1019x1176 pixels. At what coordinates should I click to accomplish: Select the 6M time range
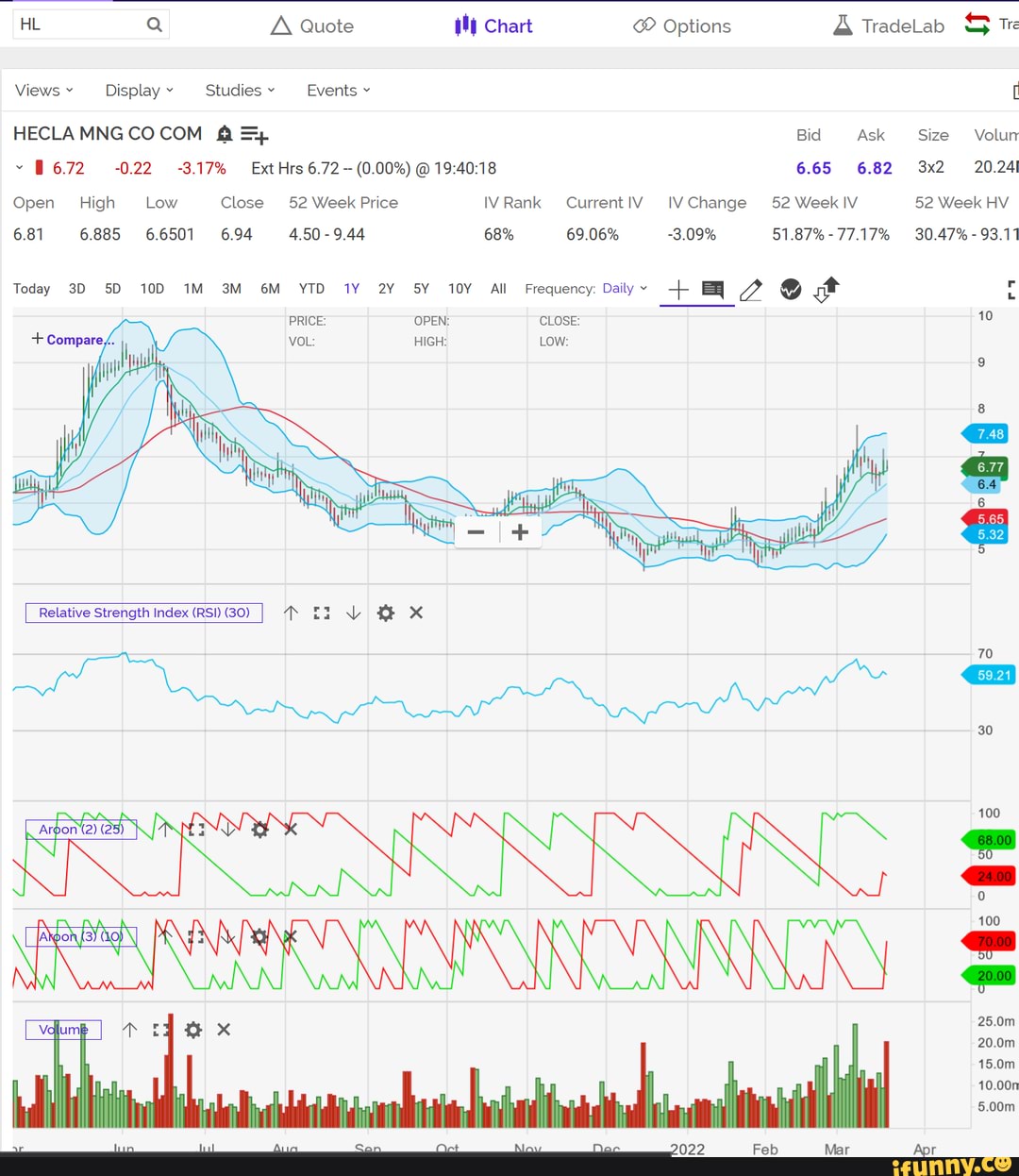pyautogui.click(x=270, y=289)
